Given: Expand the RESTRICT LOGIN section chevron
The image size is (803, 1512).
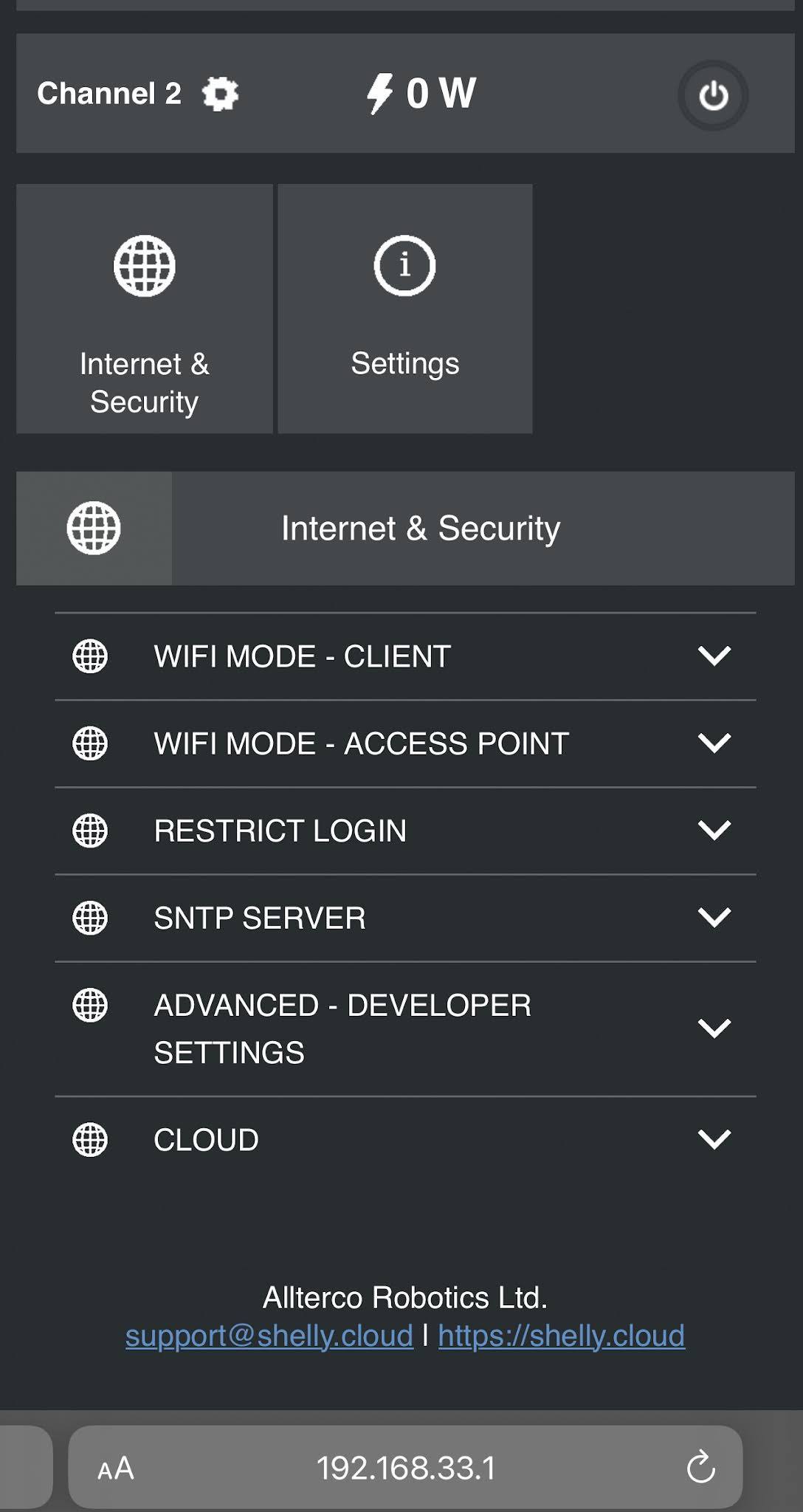Looking at the screenshot, I should 714,830.
